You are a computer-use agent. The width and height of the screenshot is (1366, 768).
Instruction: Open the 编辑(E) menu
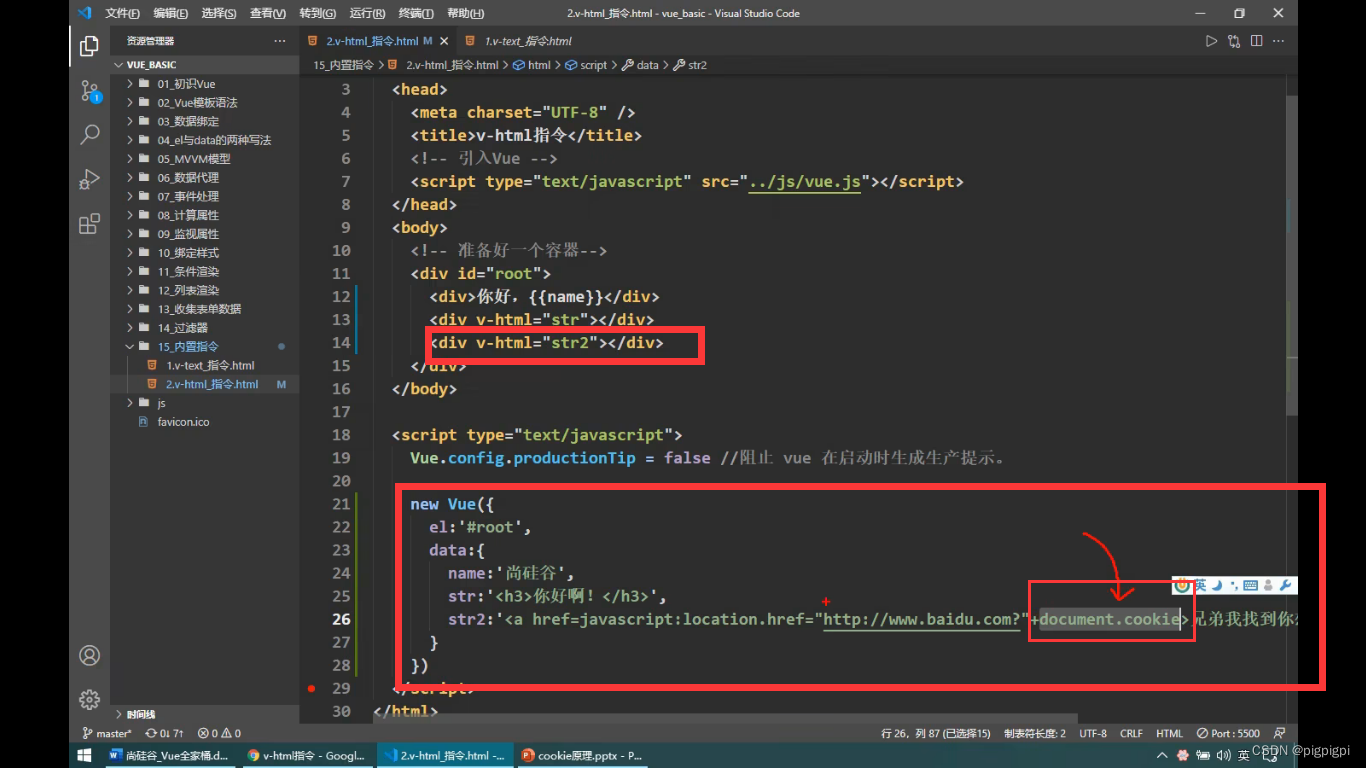pos(171,13)
